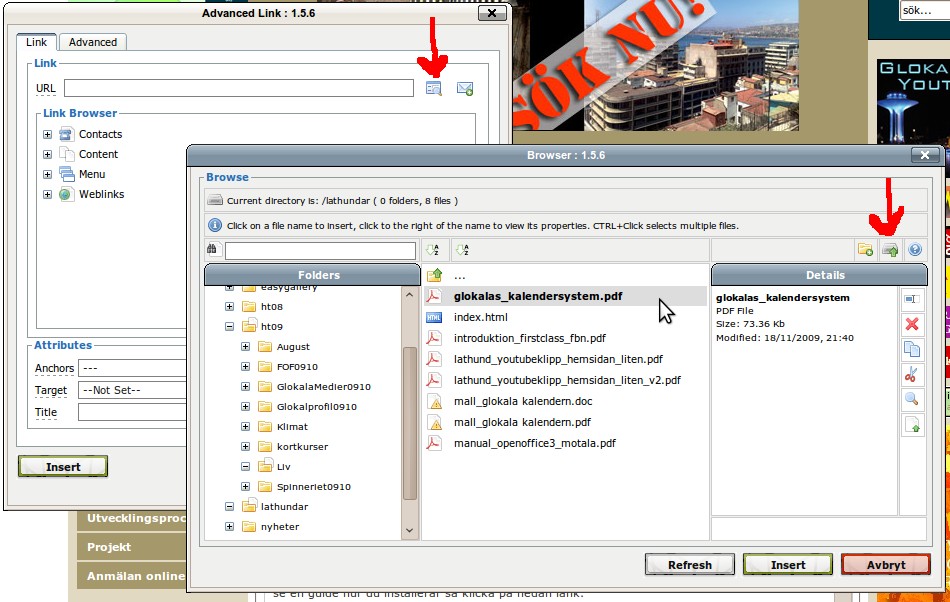
Task: Click the info icon in Browser hint bar
Action: 214,225
